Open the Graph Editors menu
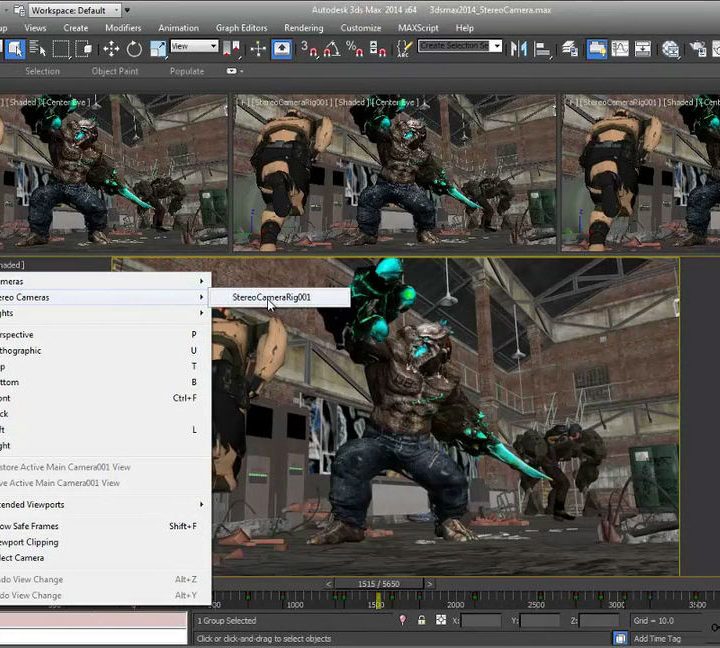 (x=242, y=28)
